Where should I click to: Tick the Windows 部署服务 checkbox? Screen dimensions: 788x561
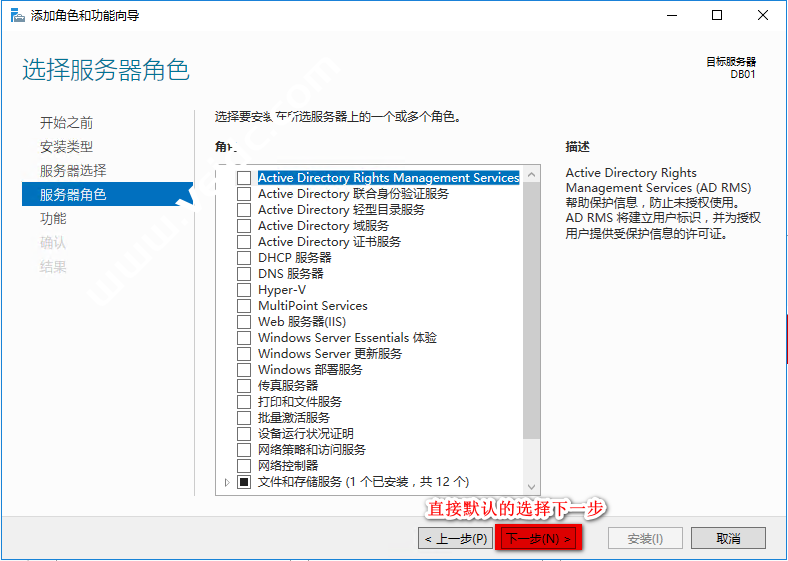click(244, 370)
